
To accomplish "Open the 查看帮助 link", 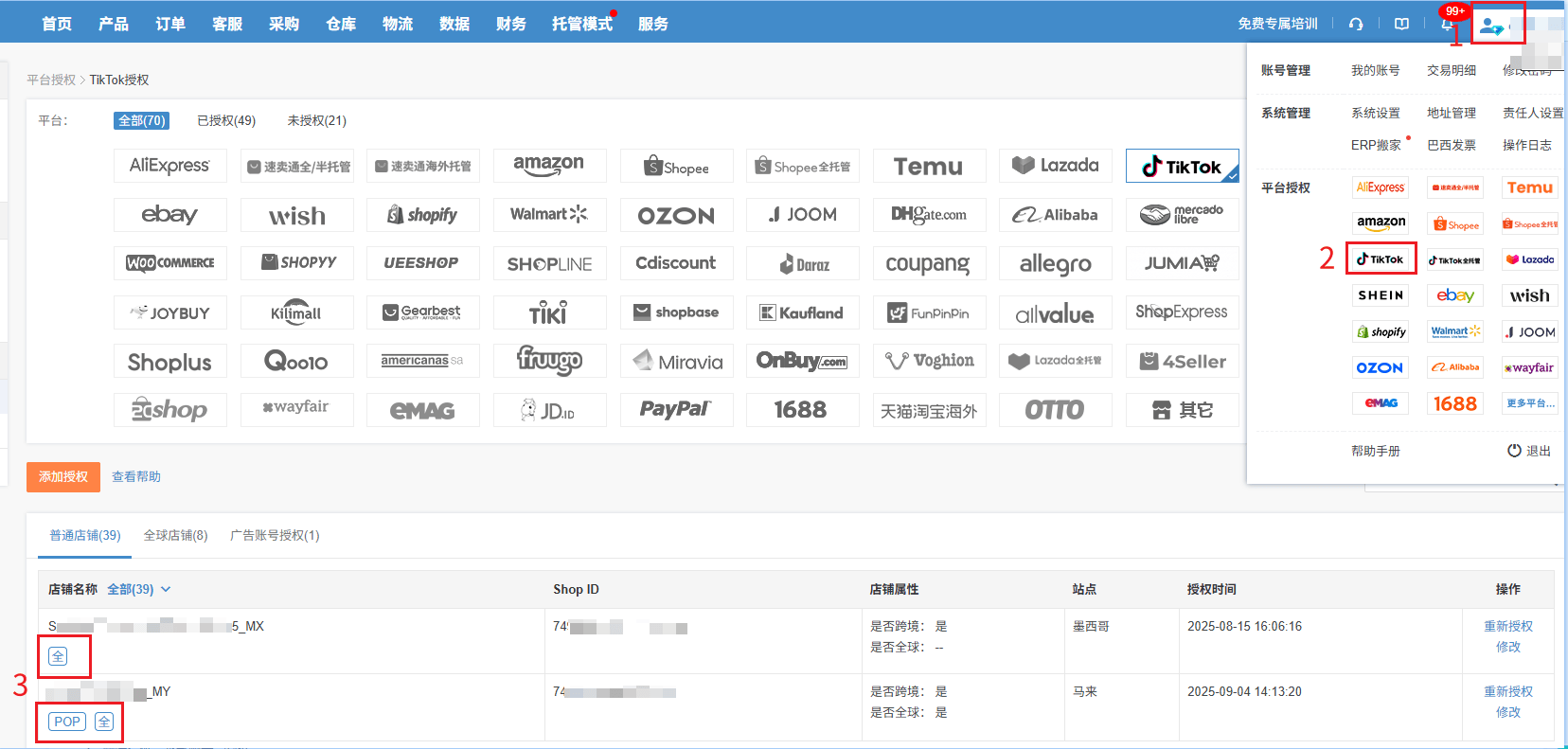I will click(x=136, y=476).
